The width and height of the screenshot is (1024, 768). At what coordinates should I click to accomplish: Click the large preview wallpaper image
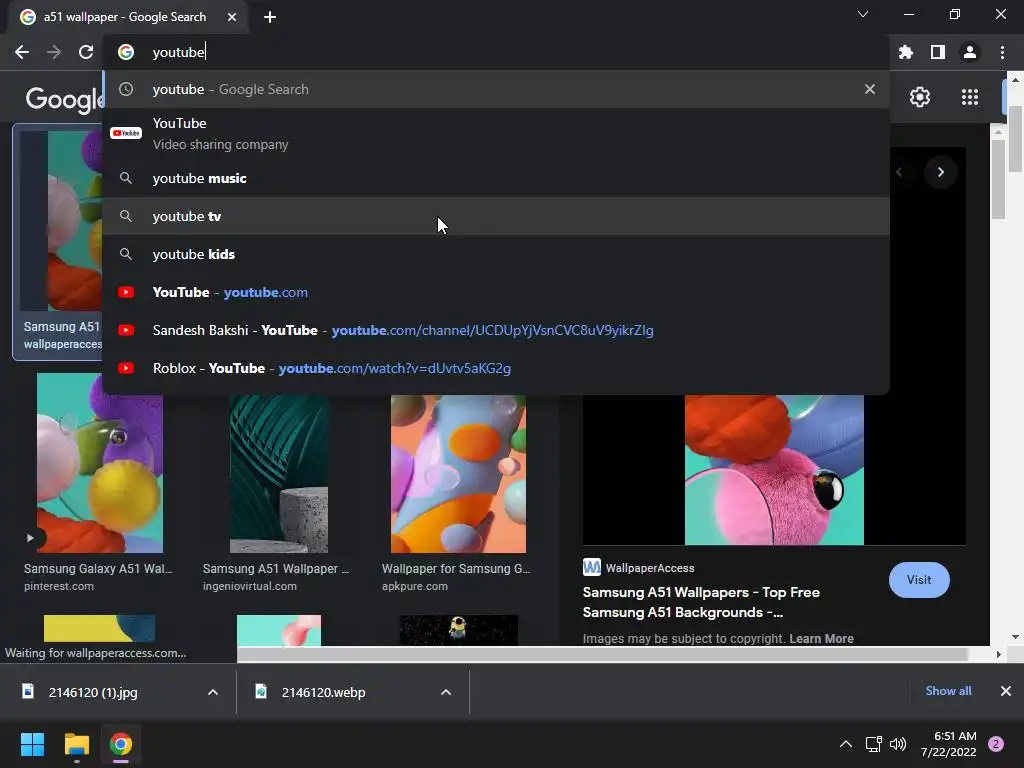[774, 470]
